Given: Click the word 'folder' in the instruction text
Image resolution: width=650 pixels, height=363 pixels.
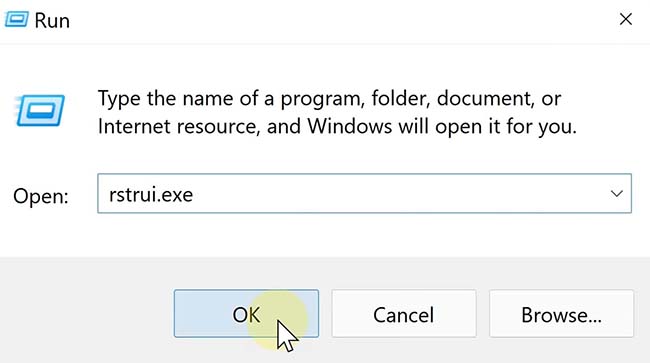Looking at the screenshot, I should [400, 99].
